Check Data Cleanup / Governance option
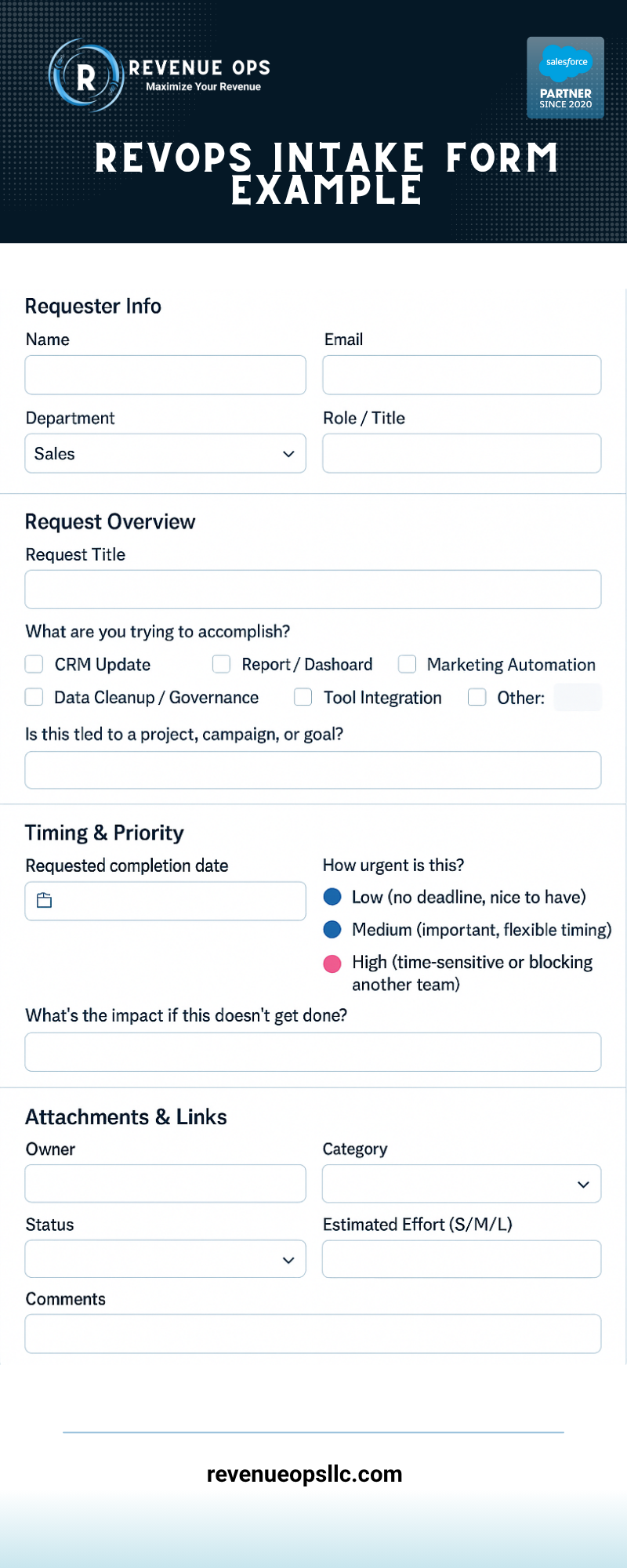 34,697
